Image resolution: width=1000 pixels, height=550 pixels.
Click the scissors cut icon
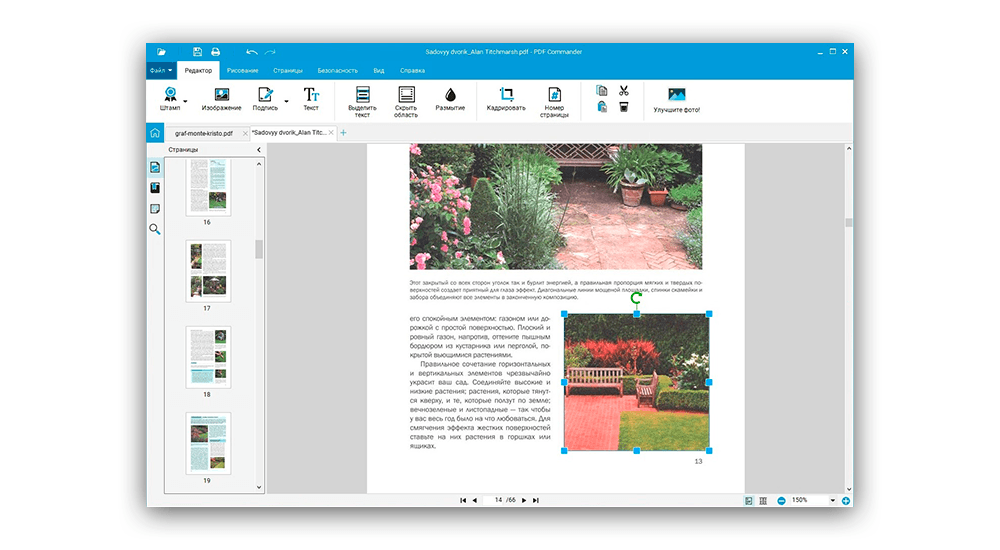tap(624, 91)
